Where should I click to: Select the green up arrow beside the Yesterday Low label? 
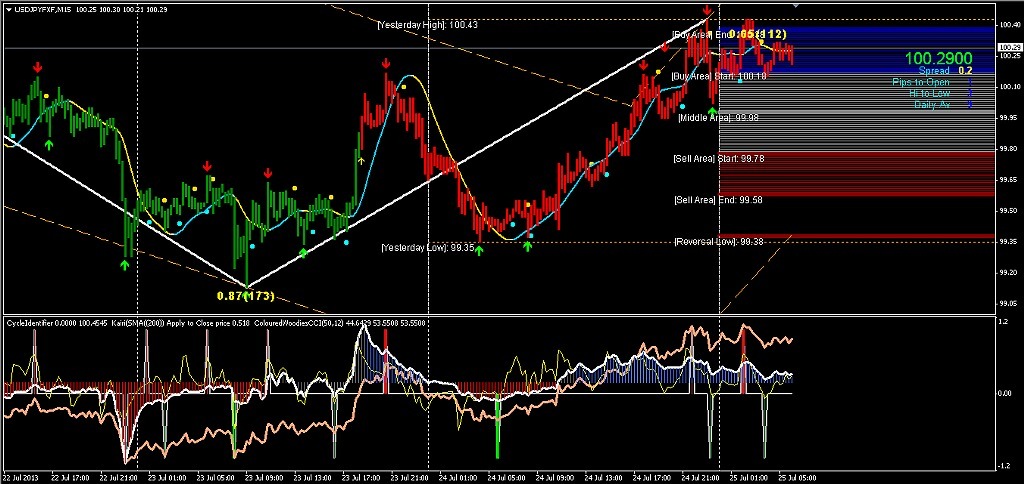[x=479, y=250]
